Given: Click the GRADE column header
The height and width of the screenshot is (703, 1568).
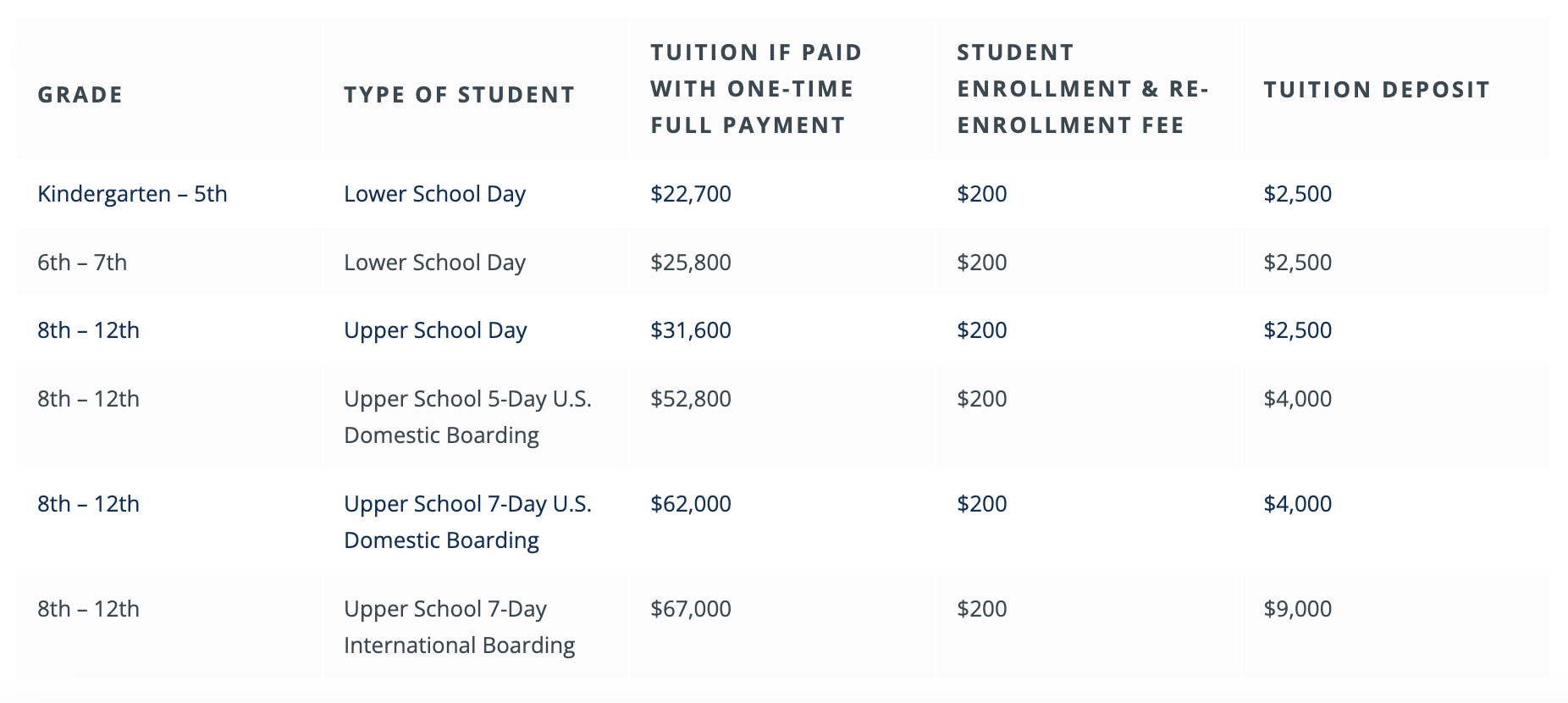Looking at the screenshot, I should tap(80, 94).
